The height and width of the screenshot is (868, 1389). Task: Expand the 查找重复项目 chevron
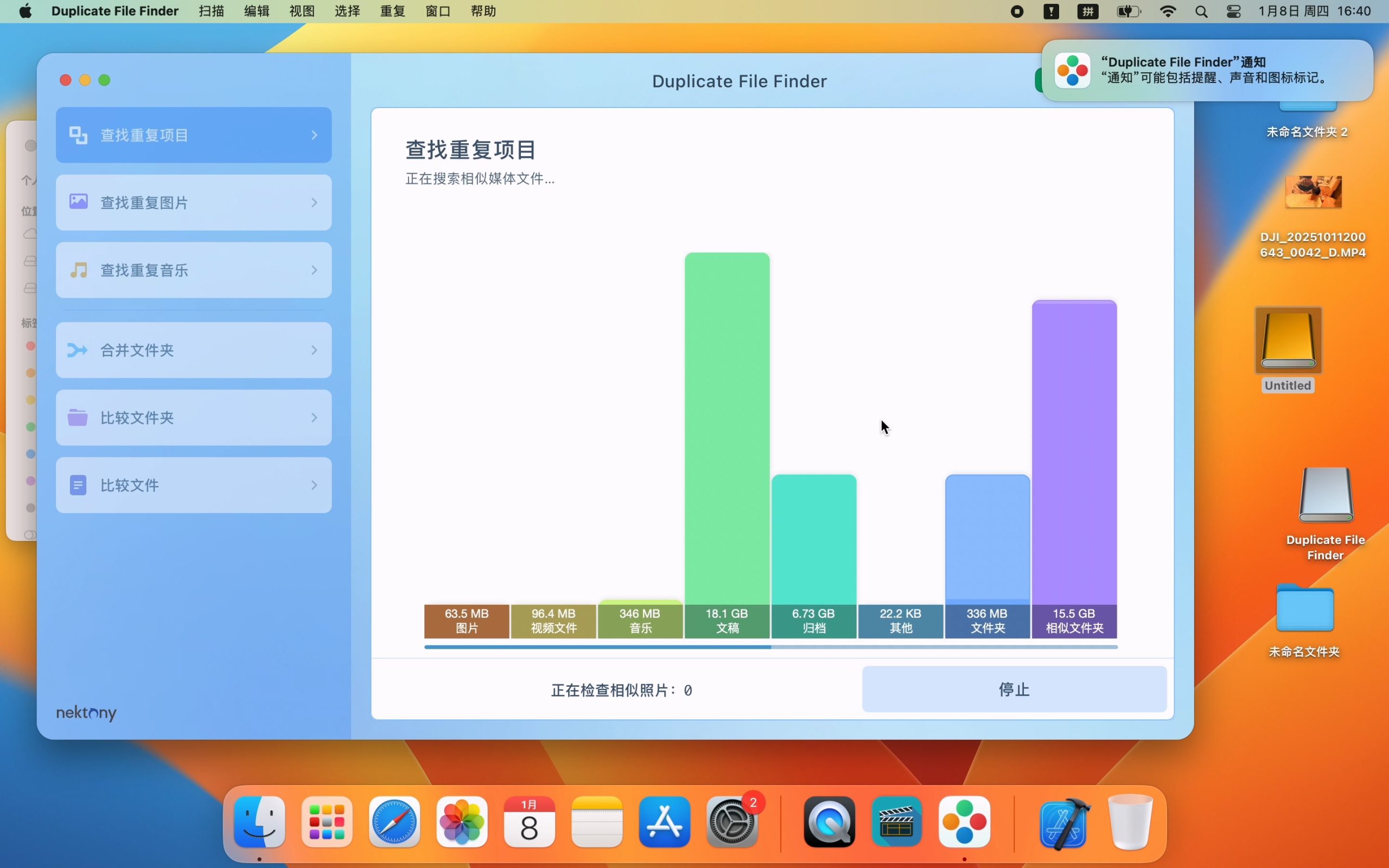click(314, 135)
